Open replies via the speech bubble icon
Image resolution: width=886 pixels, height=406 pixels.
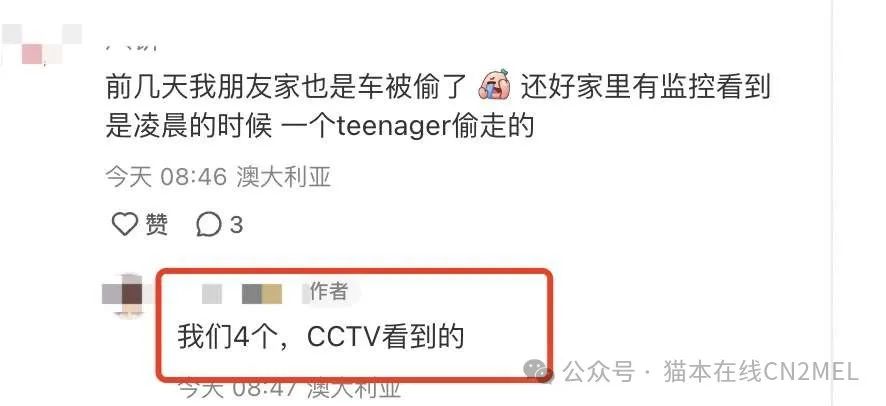[208, 225]
